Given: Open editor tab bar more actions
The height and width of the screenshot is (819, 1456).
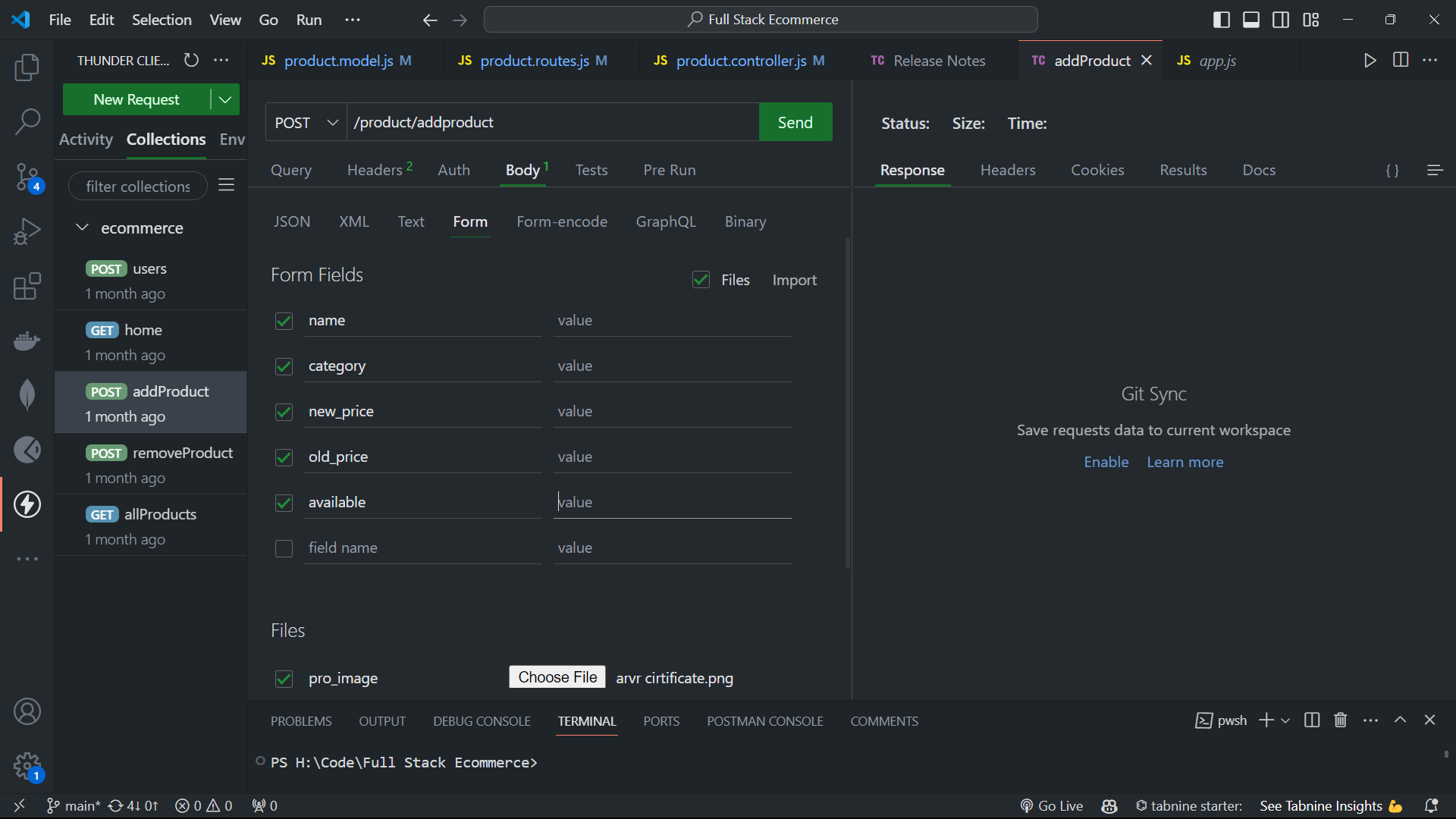Looking at the screenshot, I should [x=1430, y=60].
